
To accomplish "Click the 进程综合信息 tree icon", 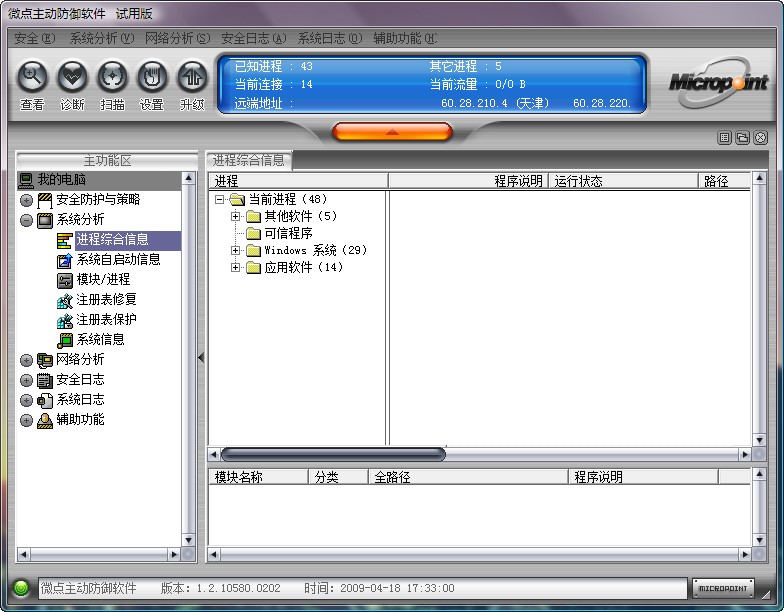I will [64, 240].
